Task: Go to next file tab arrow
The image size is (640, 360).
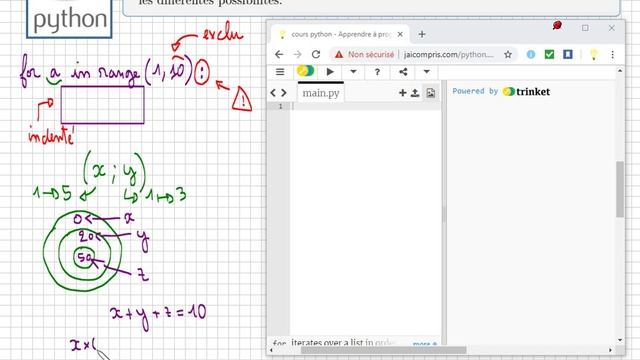Action: click(x=284, y=93)
